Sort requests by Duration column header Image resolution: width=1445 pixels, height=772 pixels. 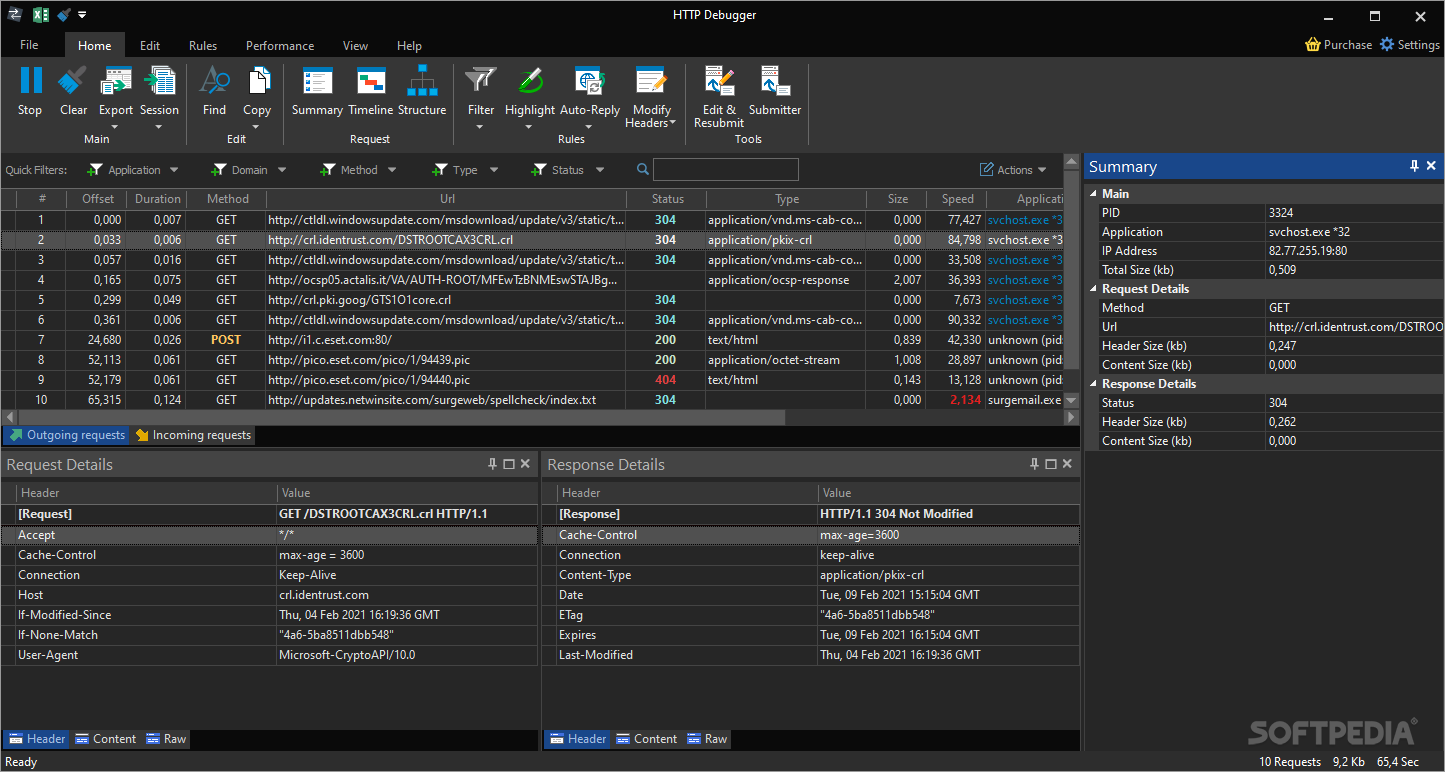[x=158, y=199]
